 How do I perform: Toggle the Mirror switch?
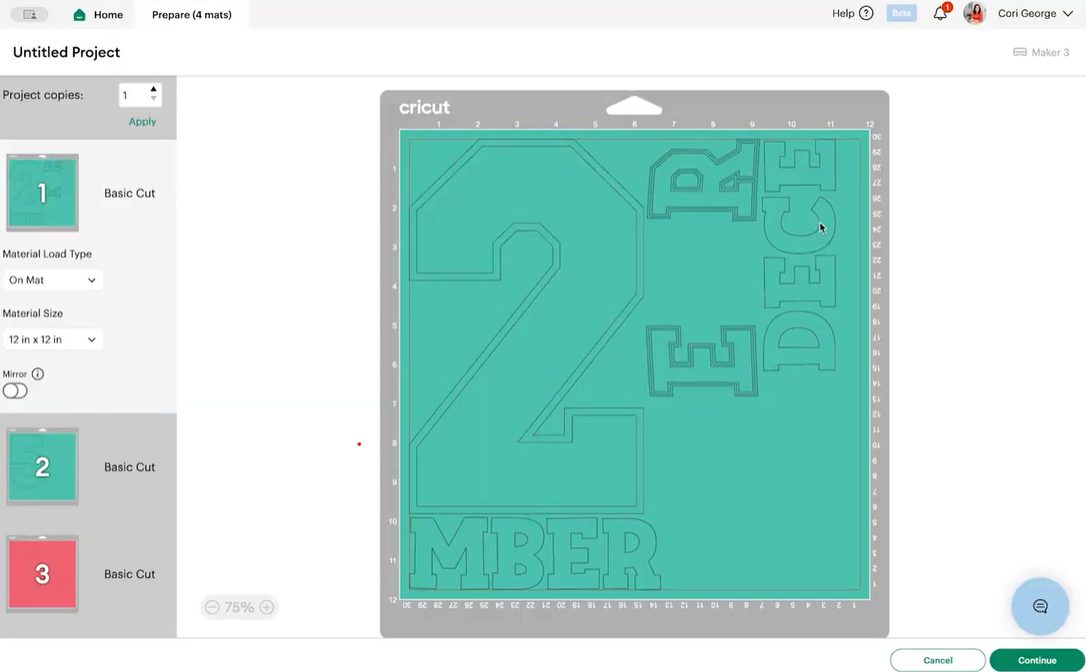[x=15, y=391]
